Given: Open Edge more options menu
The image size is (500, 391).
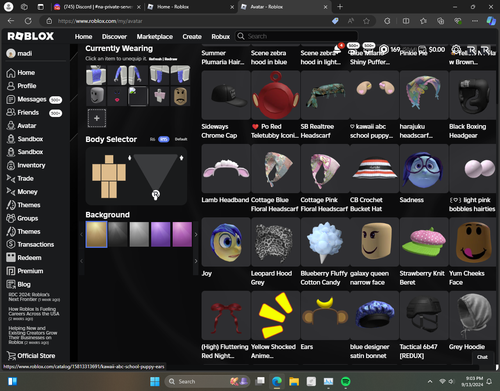Looking at the screenshot, I should tap(475, 21).
